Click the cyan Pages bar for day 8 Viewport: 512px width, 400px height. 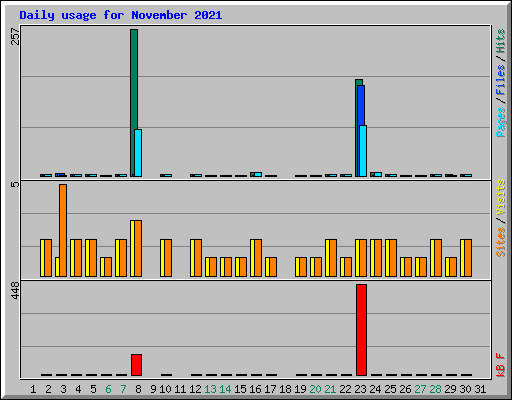point(138,153)
